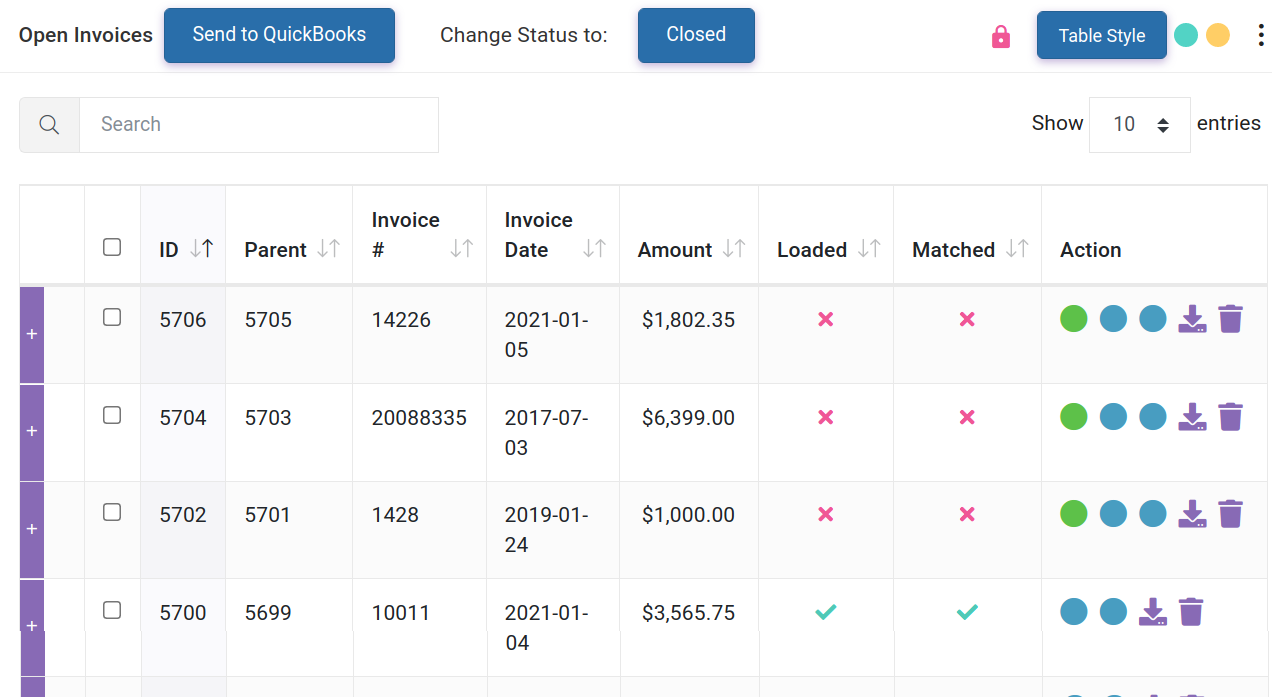
Task: Click invoice date 2019-01-24
Action: click(546, 530)
